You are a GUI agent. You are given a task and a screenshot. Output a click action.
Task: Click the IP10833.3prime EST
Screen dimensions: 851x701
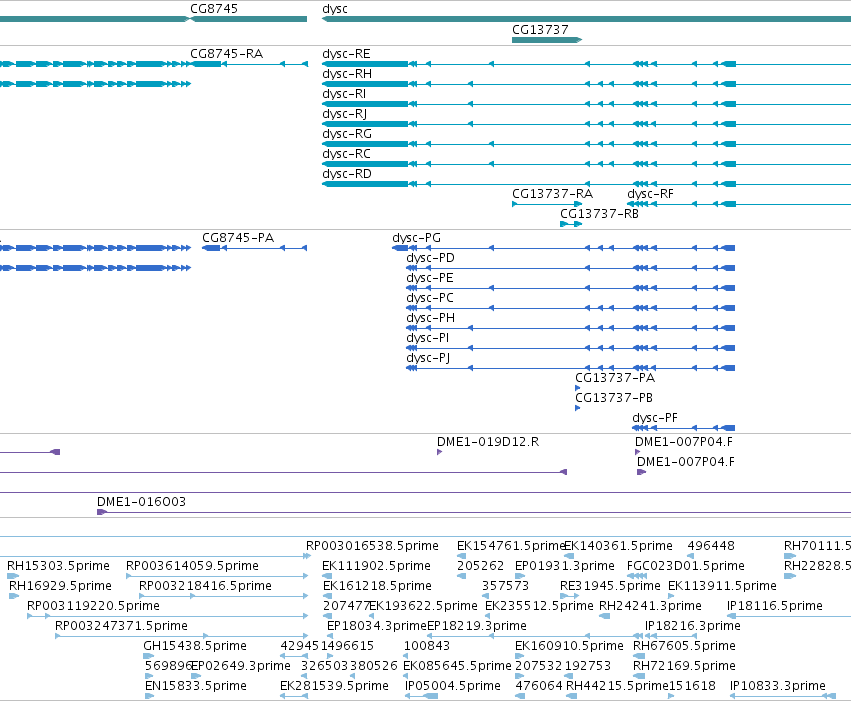(778, 686)
